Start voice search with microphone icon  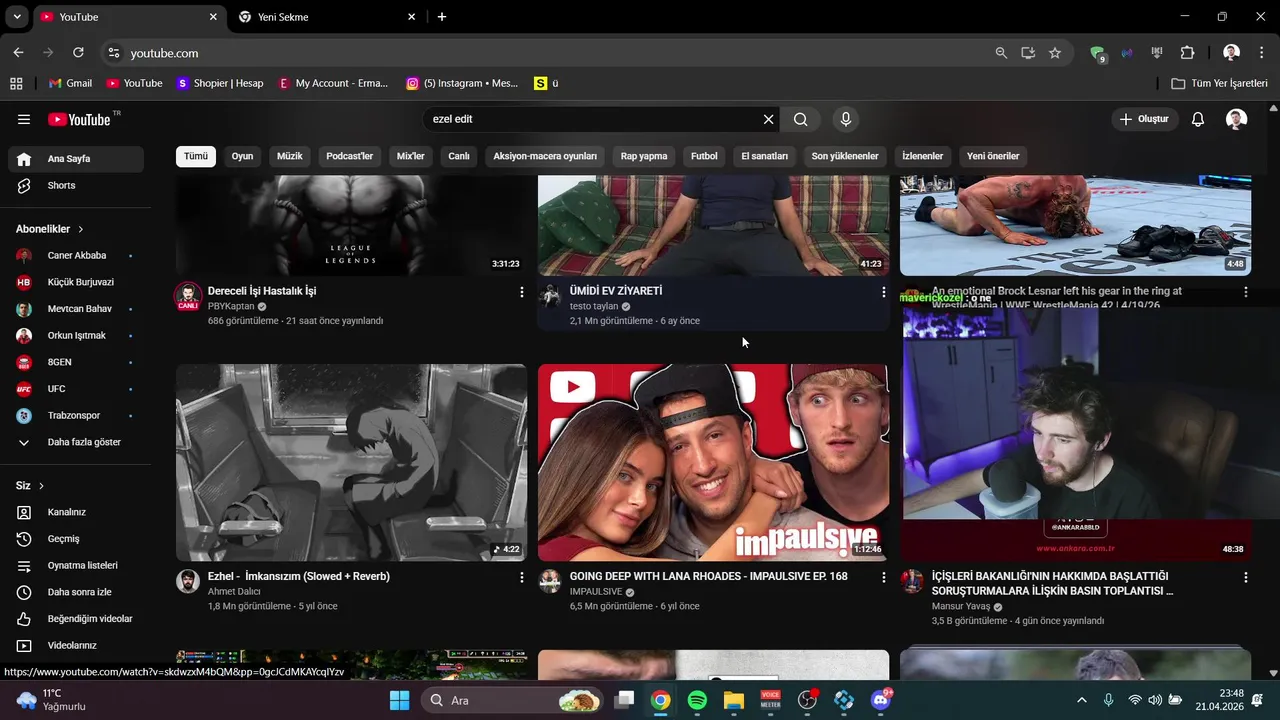click(x=846, y=119)
